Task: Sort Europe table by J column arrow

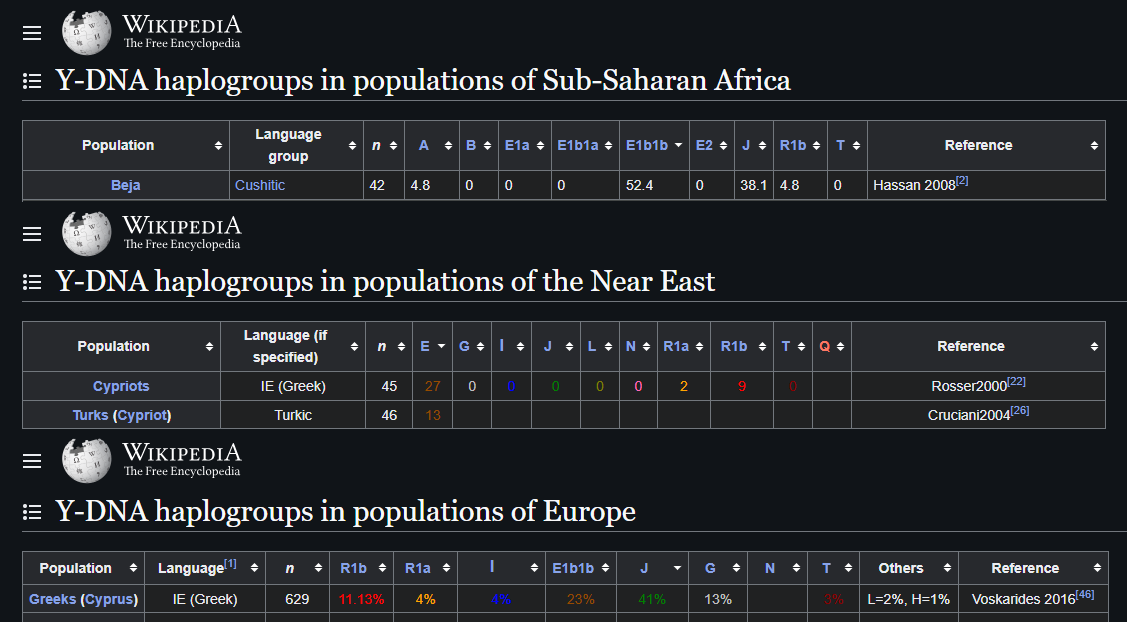Action: pyautogui.click(x=677, y=569)
